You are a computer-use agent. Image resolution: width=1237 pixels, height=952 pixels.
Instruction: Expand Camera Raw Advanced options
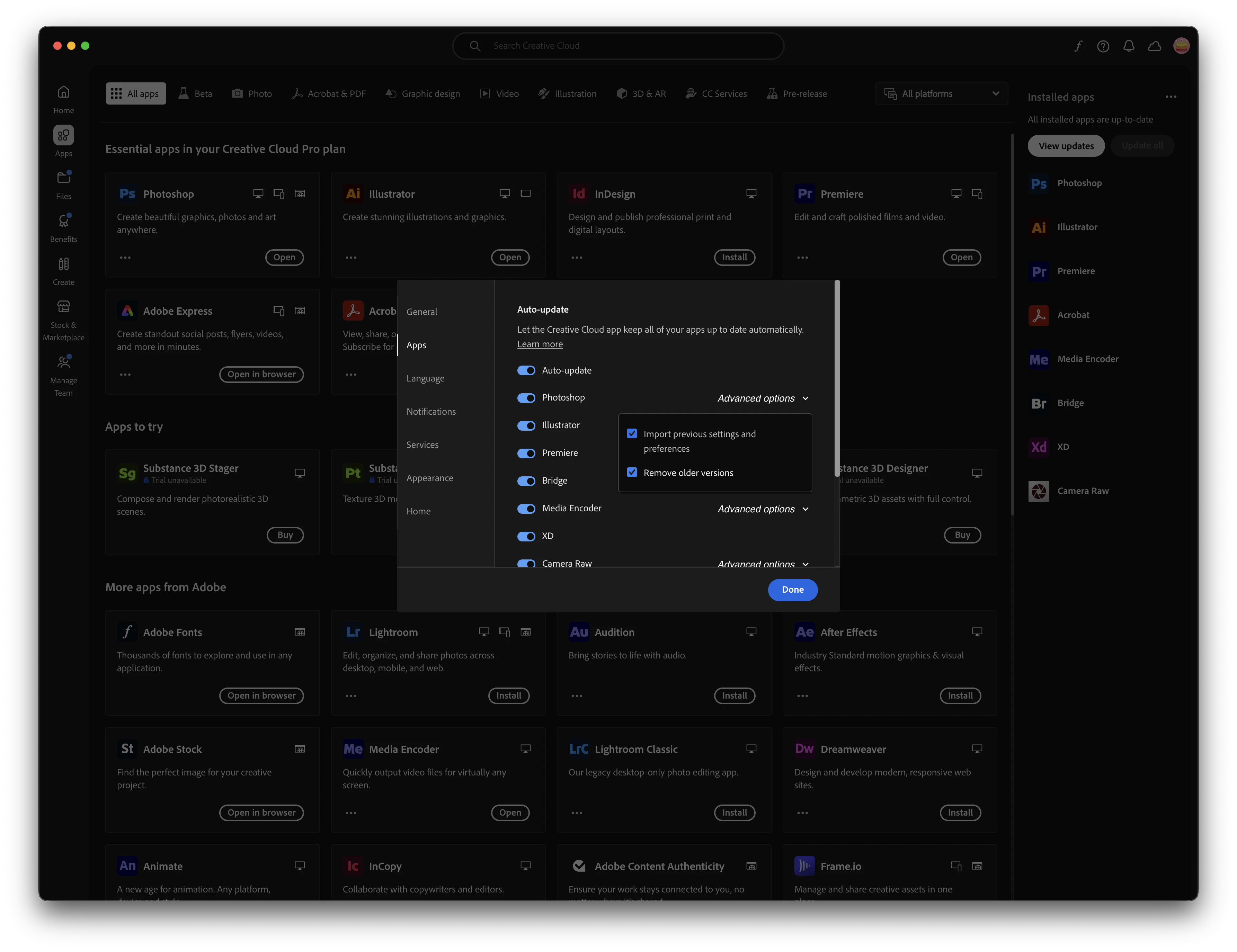pos(763,564)
